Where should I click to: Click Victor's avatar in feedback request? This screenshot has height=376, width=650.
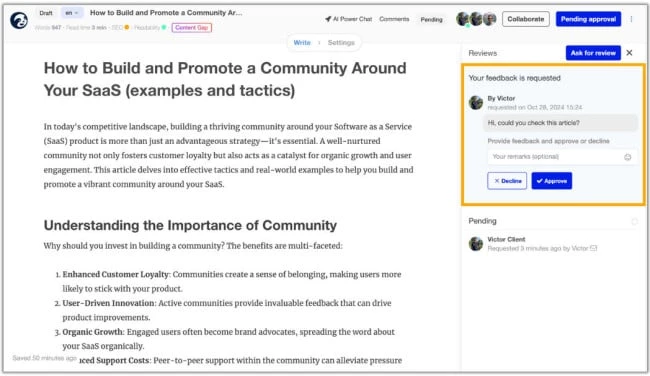click(476, 102)
